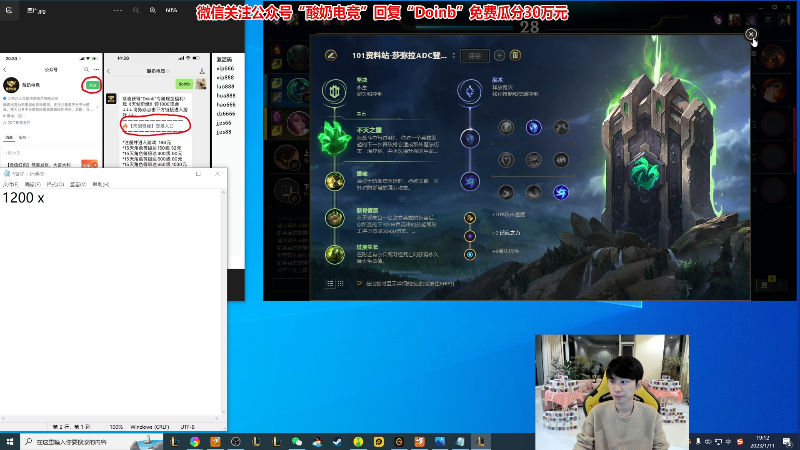Switch runes to list view
The image size is (800, 450).
pyautogui.click(x=330, y=283)
